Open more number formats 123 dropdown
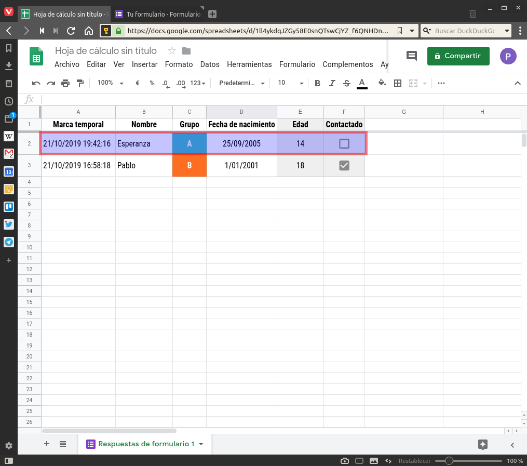Screen dimensions: 527x466 tap(198, 83)
